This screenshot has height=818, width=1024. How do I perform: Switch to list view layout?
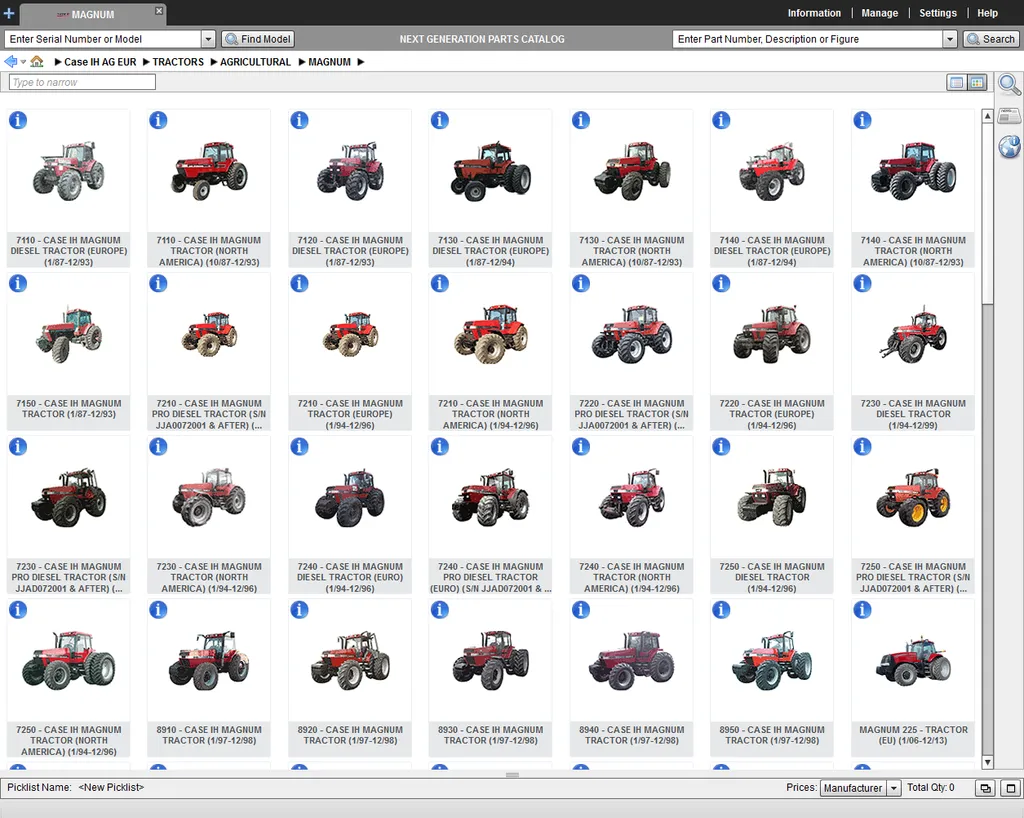click(x=956, y=82)
